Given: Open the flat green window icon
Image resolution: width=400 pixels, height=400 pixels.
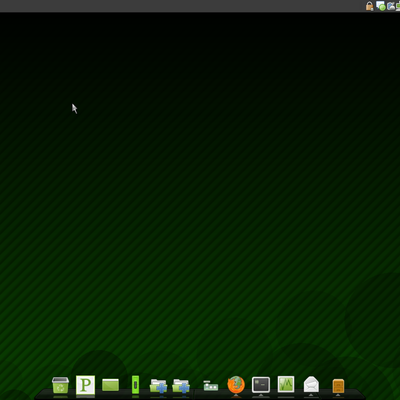Looking at the screenshot, I should tap(110, 385).
